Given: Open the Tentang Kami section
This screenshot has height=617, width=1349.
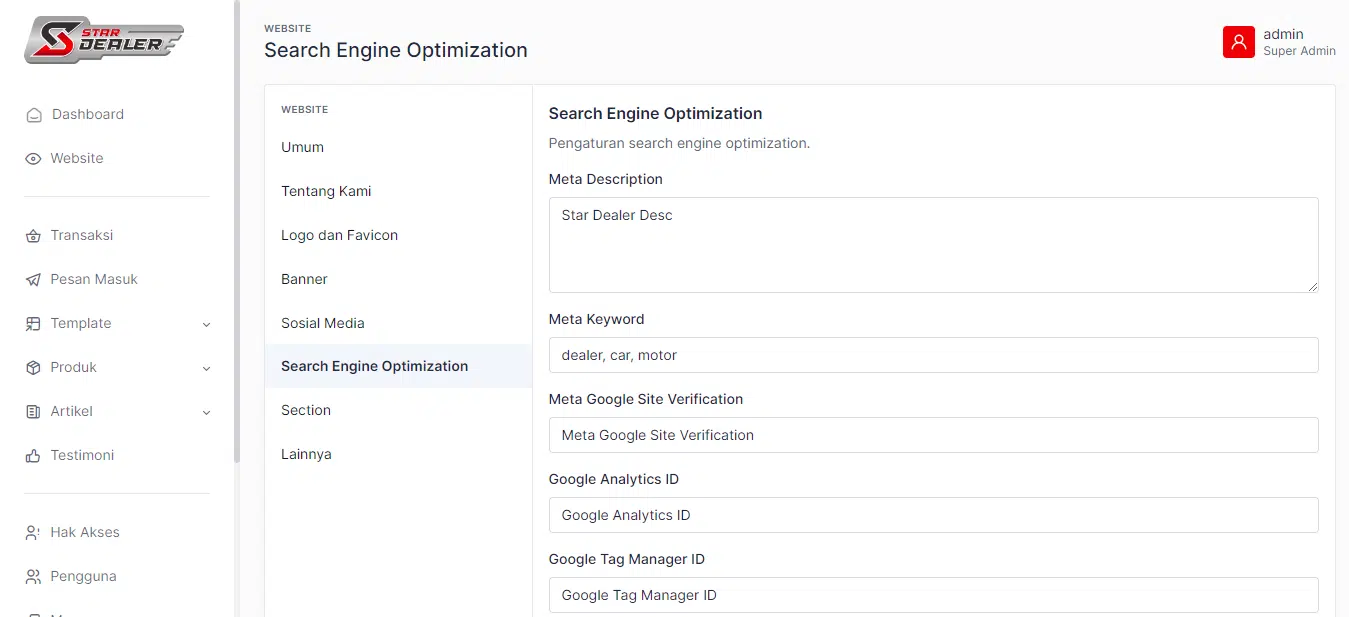Looking at the screenshot, I should coord(326,191).
